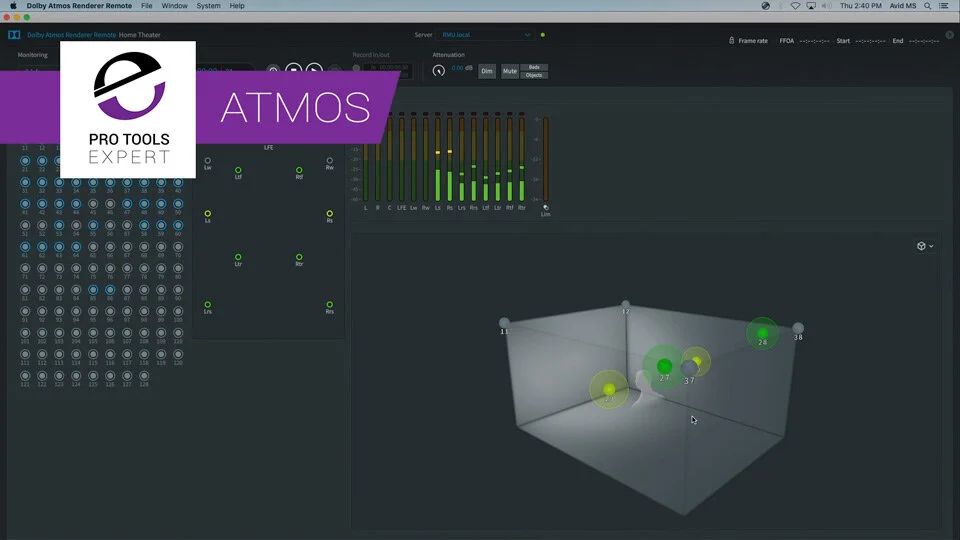960x540 pixels.
Task: Click the Frame rate lock icon
Action: [731, 40]
